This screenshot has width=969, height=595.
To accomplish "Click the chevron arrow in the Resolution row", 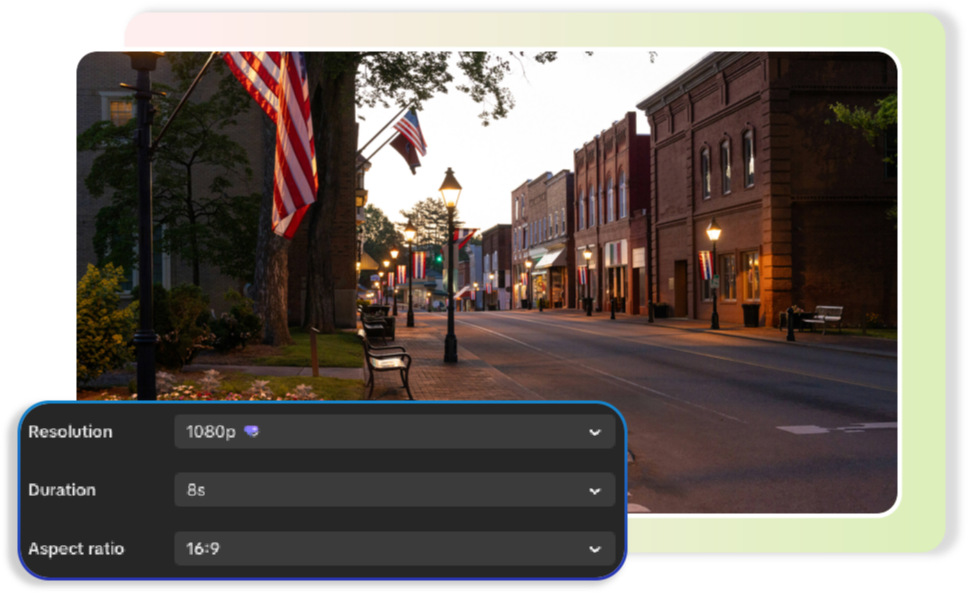I will (x=595, y=432).
